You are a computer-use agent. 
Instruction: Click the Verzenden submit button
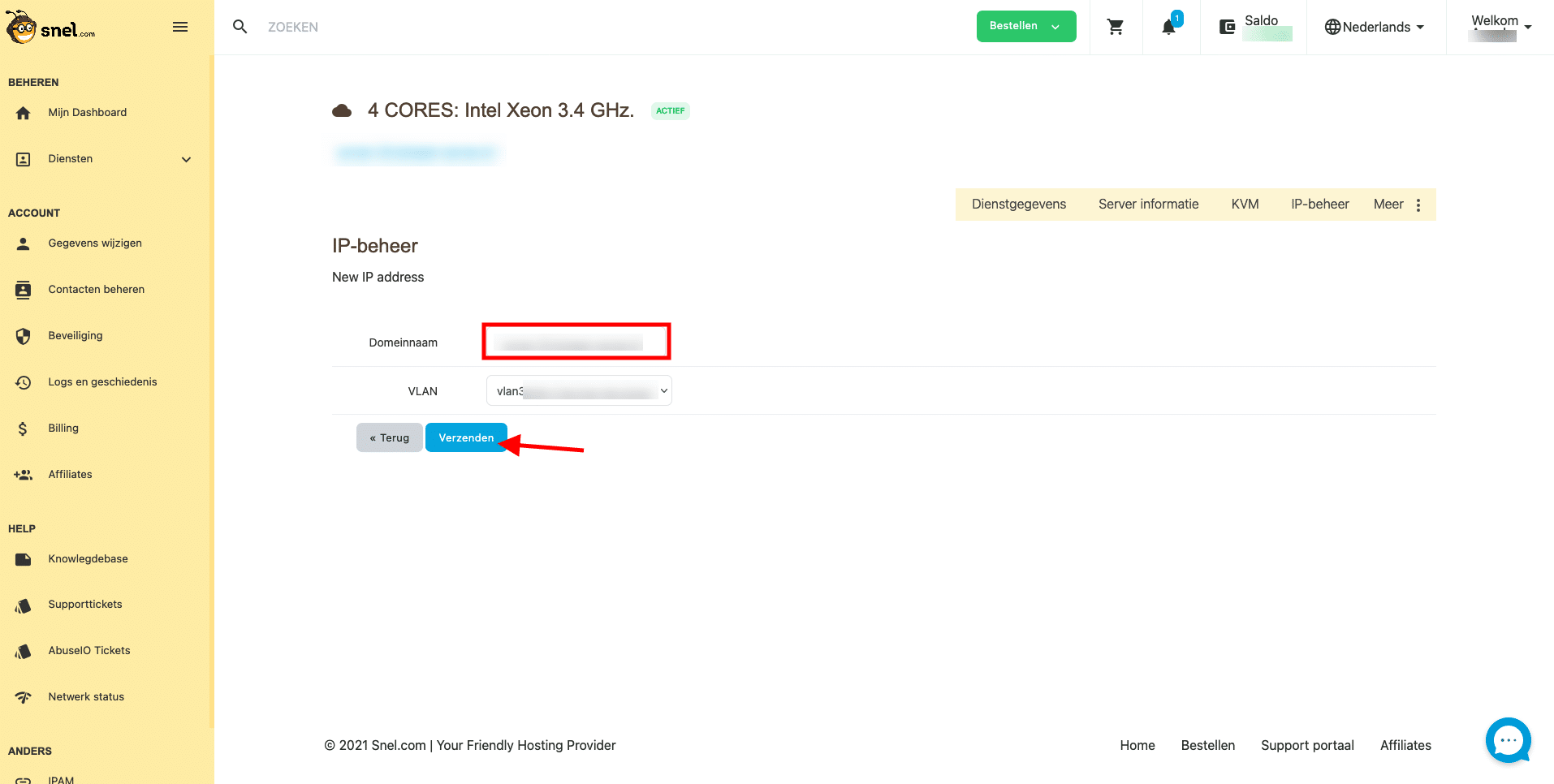pos(466,437)
